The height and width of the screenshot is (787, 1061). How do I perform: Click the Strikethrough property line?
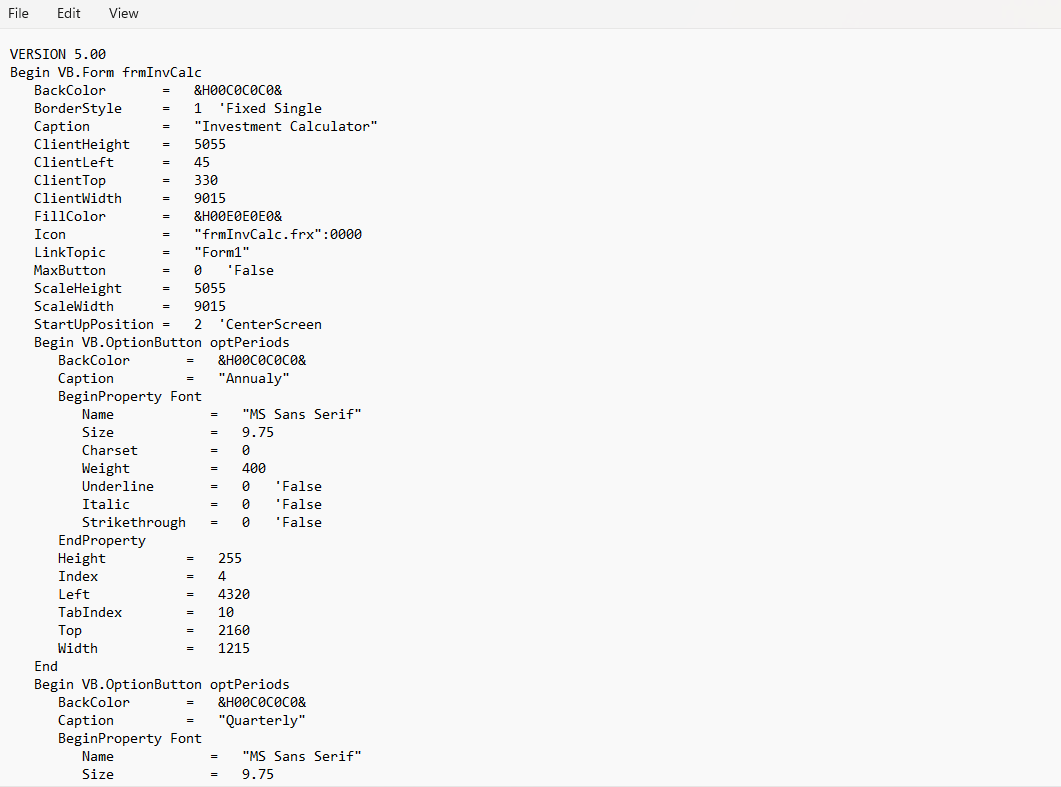tap(134, 522)
